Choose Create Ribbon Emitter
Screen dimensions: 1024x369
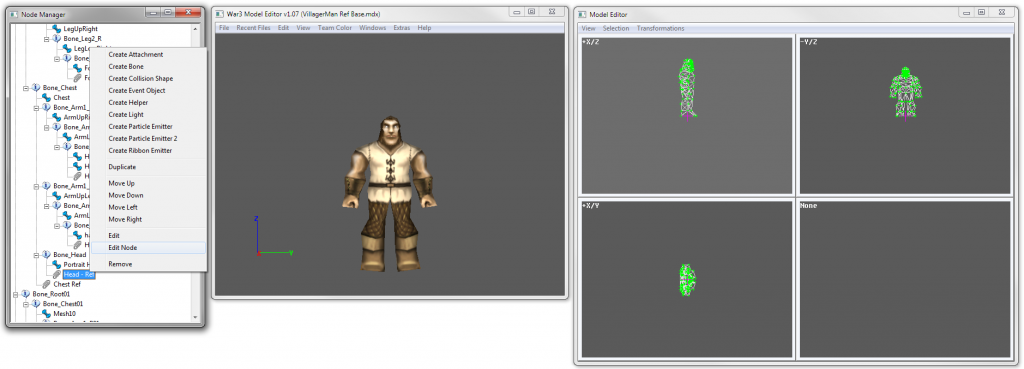[140, 150]
